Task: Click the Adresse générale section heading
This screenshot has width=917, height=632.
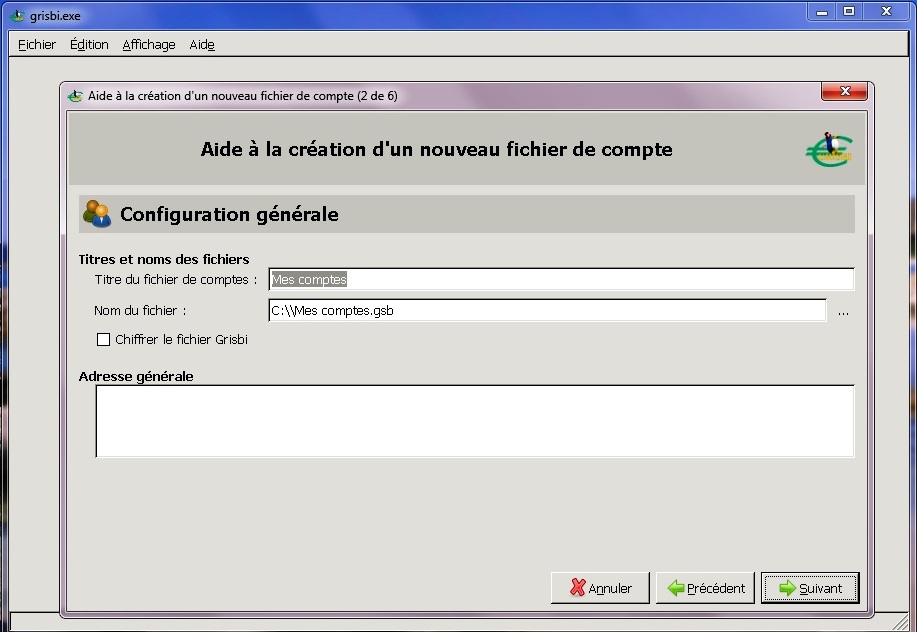Action: pyautogui.click(x=136, y=377)
